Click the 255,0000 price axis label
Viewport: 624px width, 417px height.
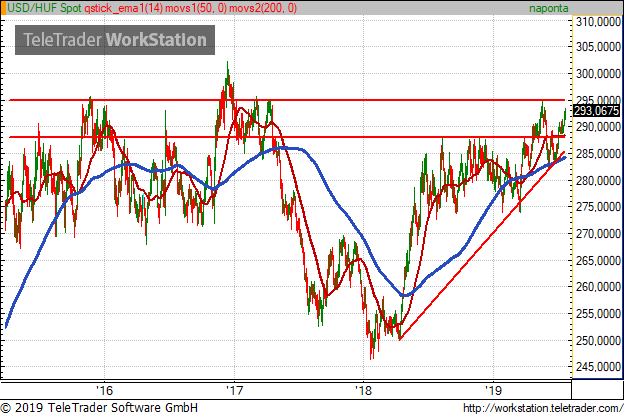598,314
